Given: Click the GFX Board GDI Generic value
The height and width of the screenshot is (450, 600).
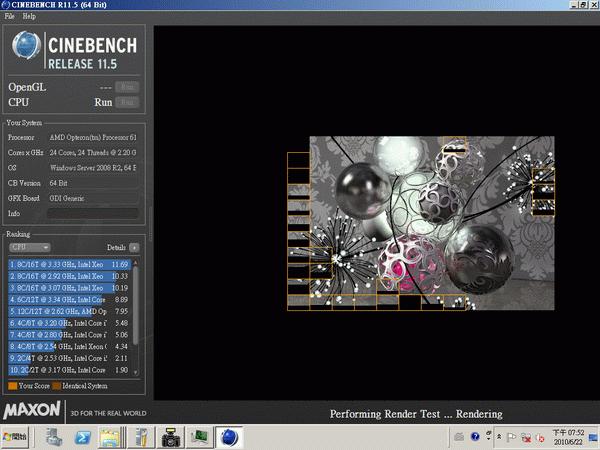Looking at the screenshot, I should (93, 198).
